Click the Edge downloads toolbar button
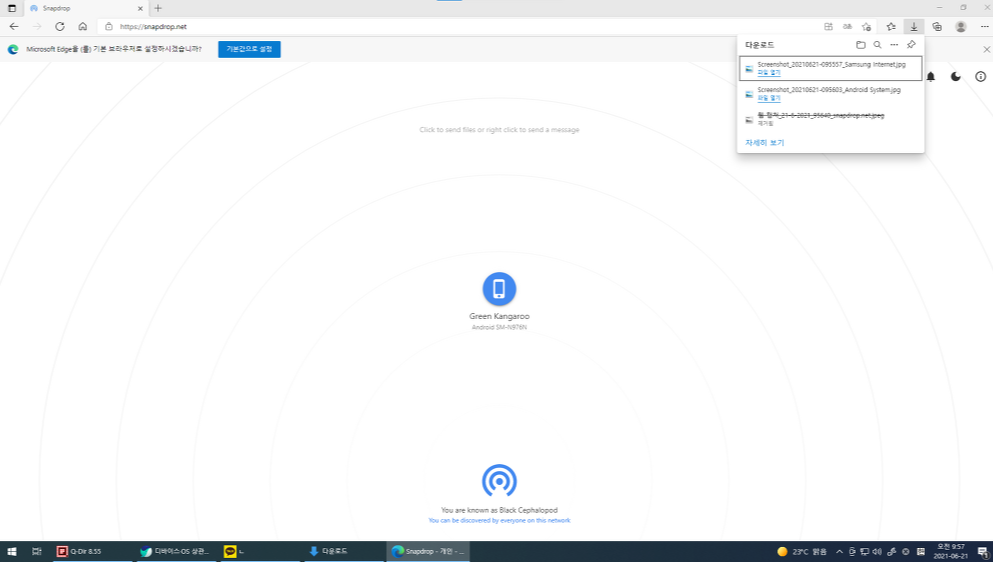993x562 pixels. (913, 27)
